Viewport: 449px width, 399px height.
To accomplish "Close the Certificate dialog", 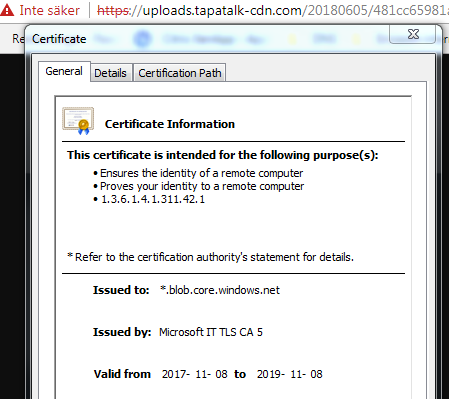I will point(413,34).
